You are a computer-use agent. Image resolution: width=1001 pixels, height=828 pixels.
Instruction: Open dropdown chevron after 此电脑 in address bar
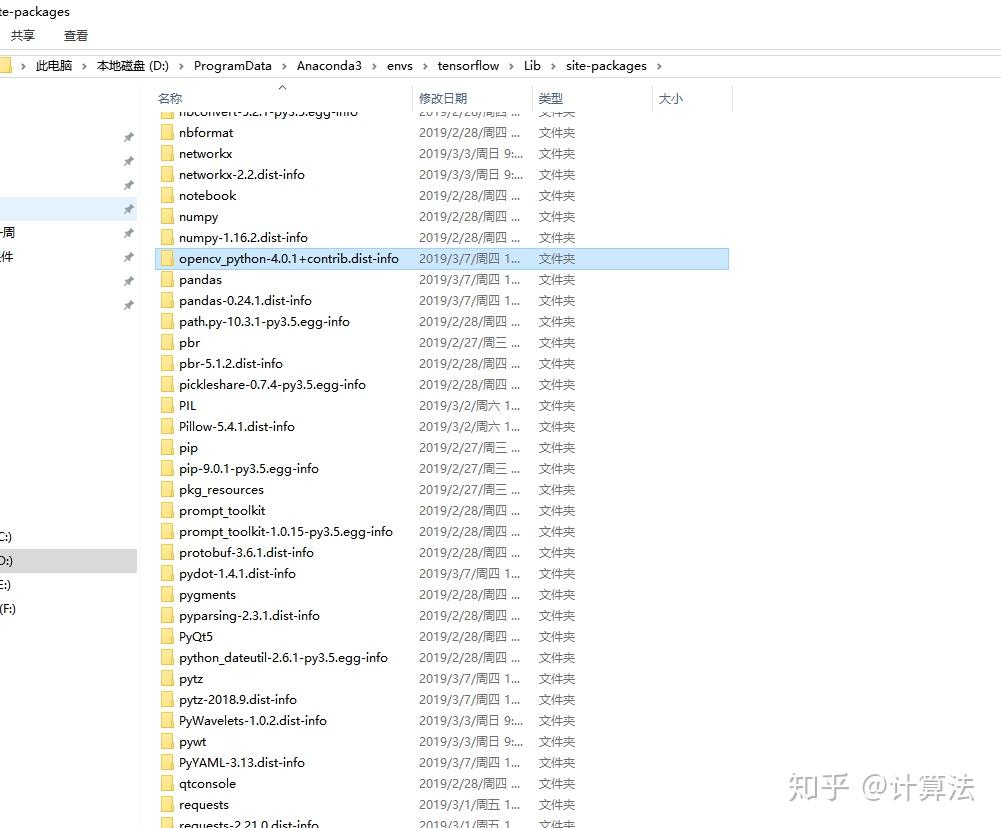(x=84, y=66)
